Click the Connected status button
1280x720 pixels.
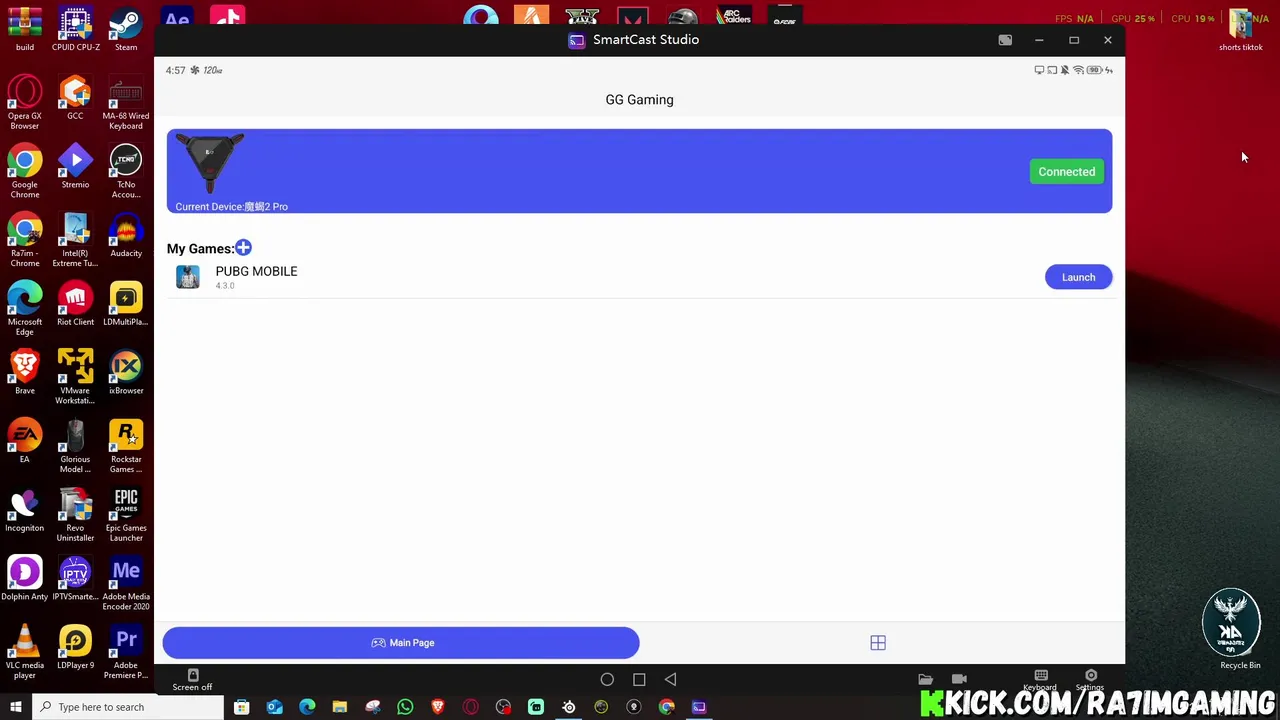tap(1066, 172)
